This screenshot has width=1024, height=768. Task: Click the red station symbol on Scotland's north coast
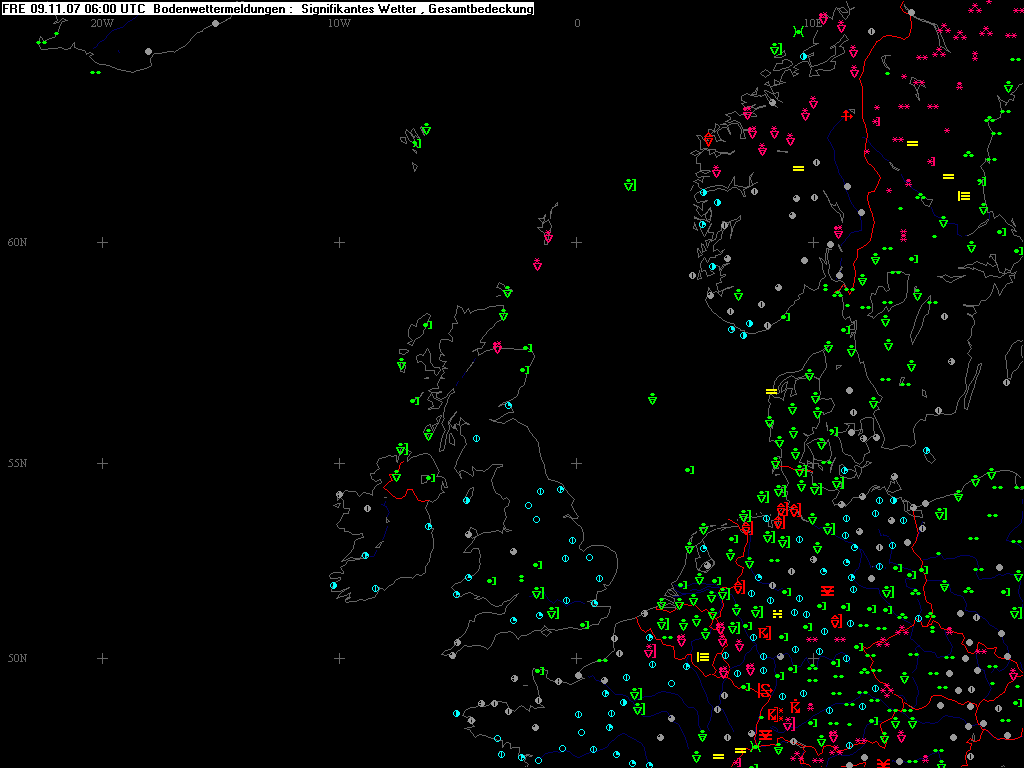[x=497, y=347]
